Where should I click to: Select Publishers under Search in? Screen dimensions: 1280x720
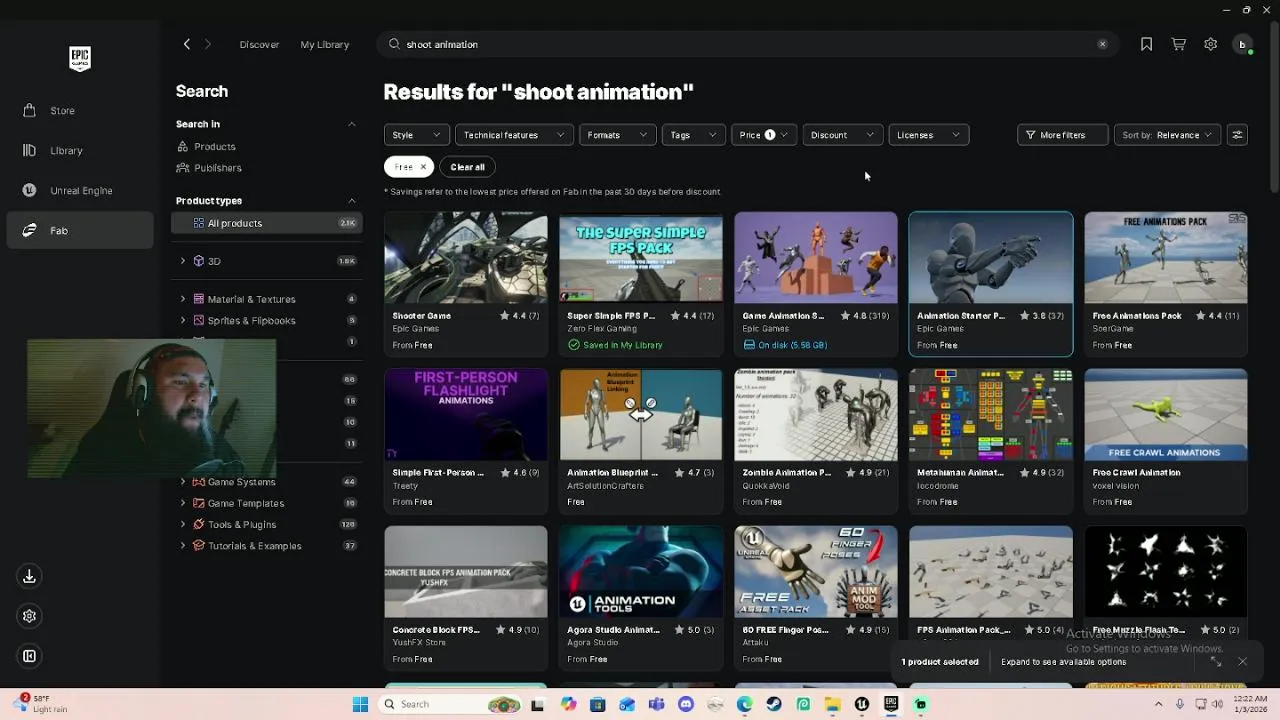pyautogui.click(x=217, y=168)
